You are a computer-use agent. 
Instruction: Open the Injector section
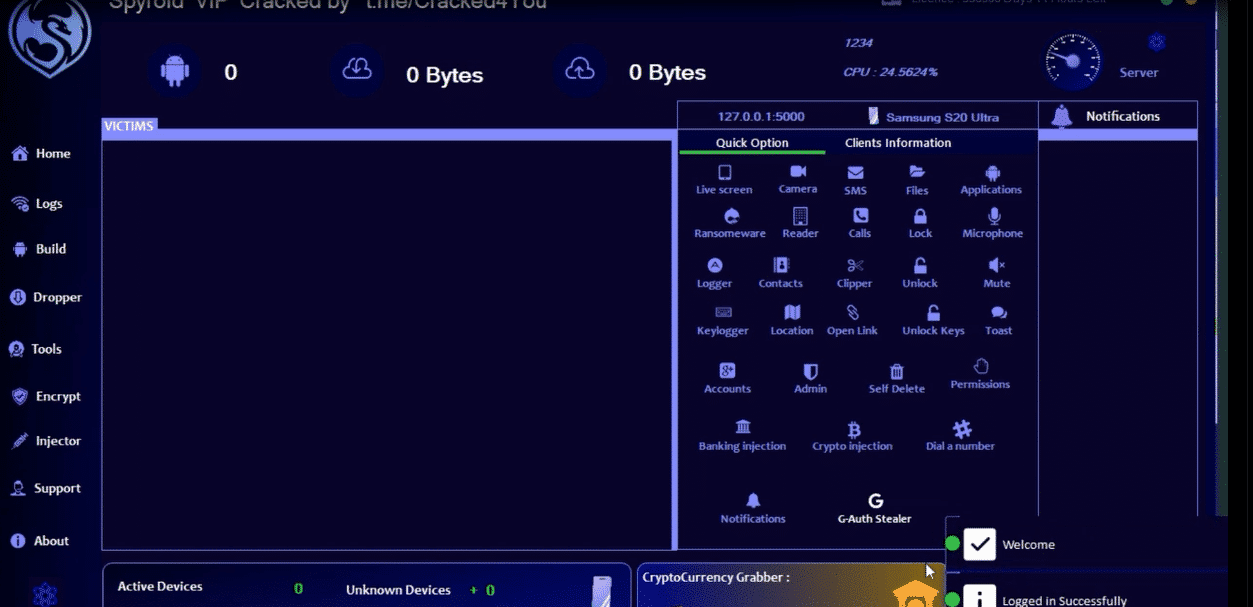(x=46, y=441)
